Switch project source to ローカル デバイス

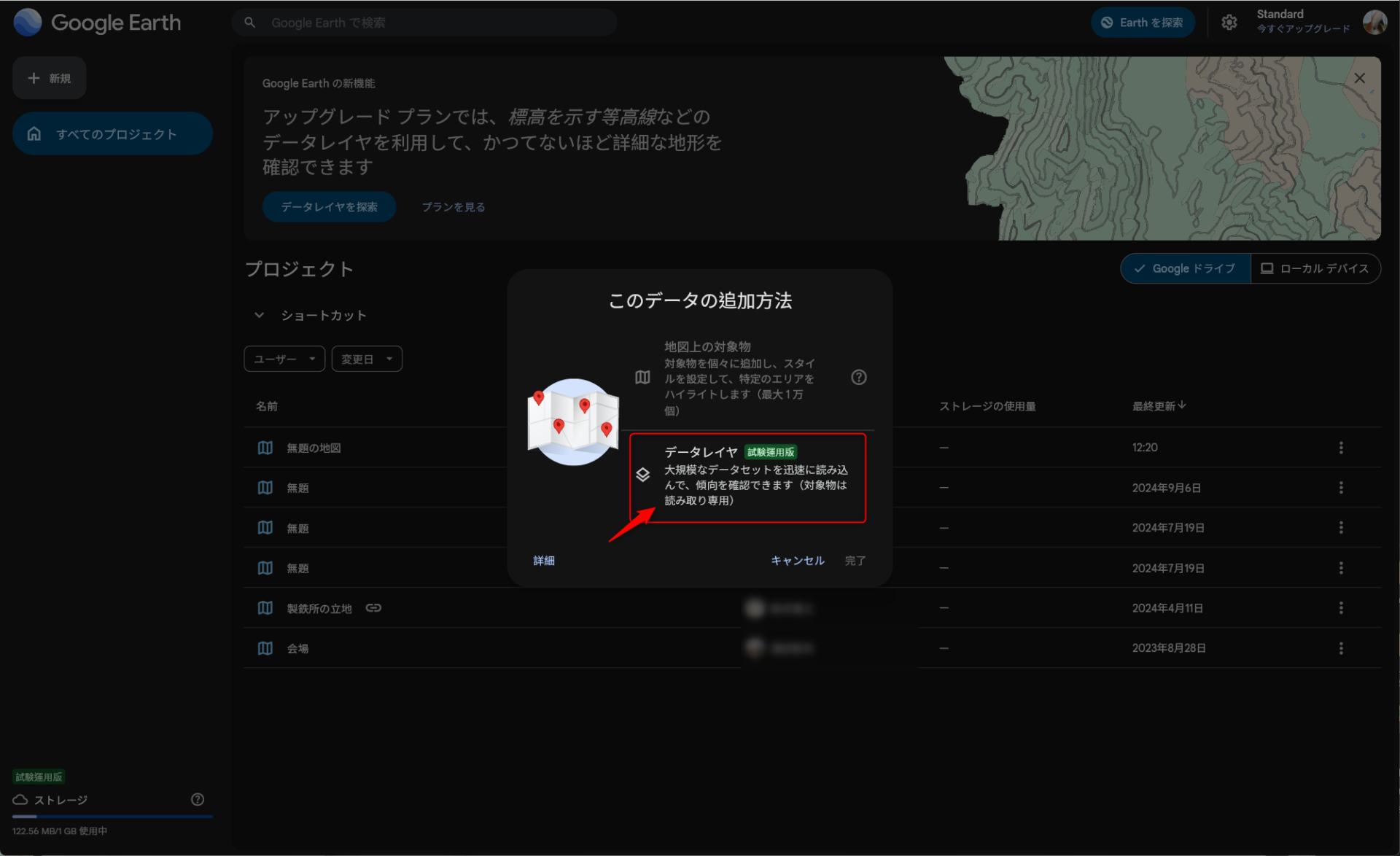click(x=1315, y=268)
